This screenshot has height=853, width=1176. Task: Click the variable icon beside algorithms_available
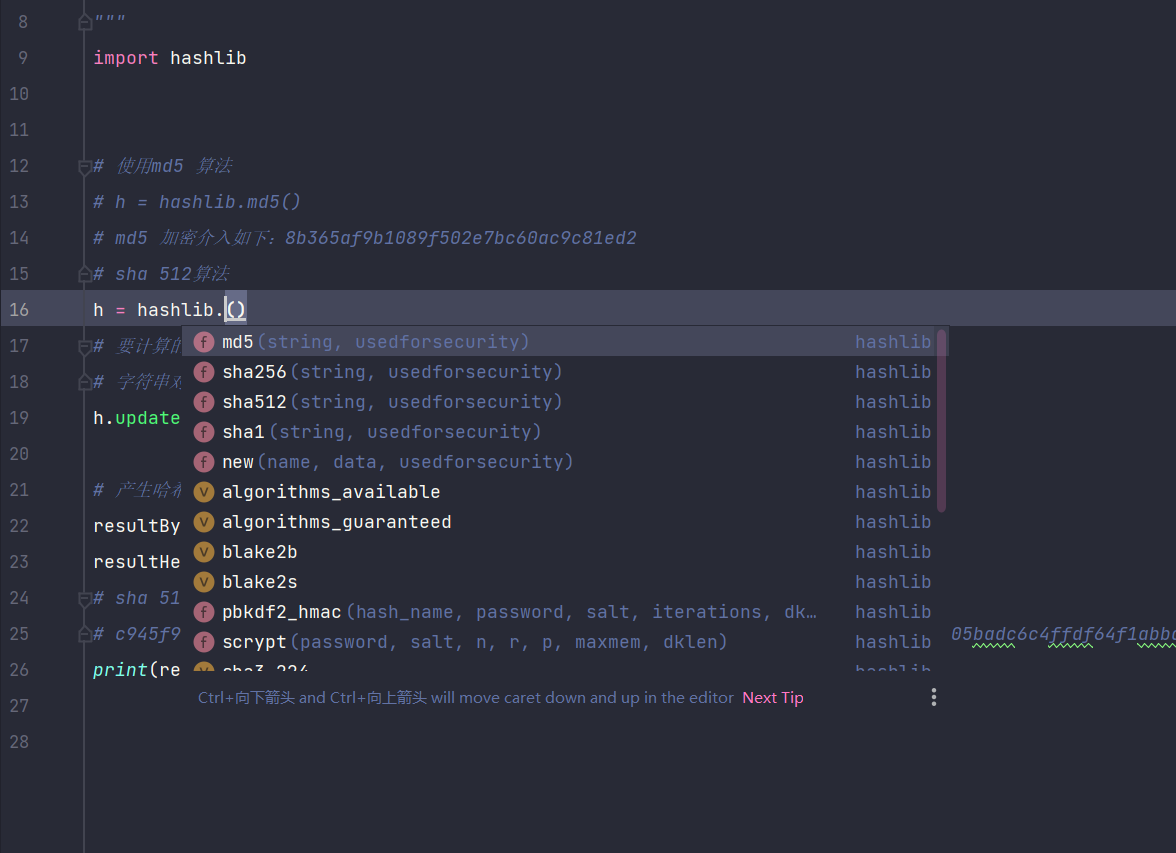204,492
